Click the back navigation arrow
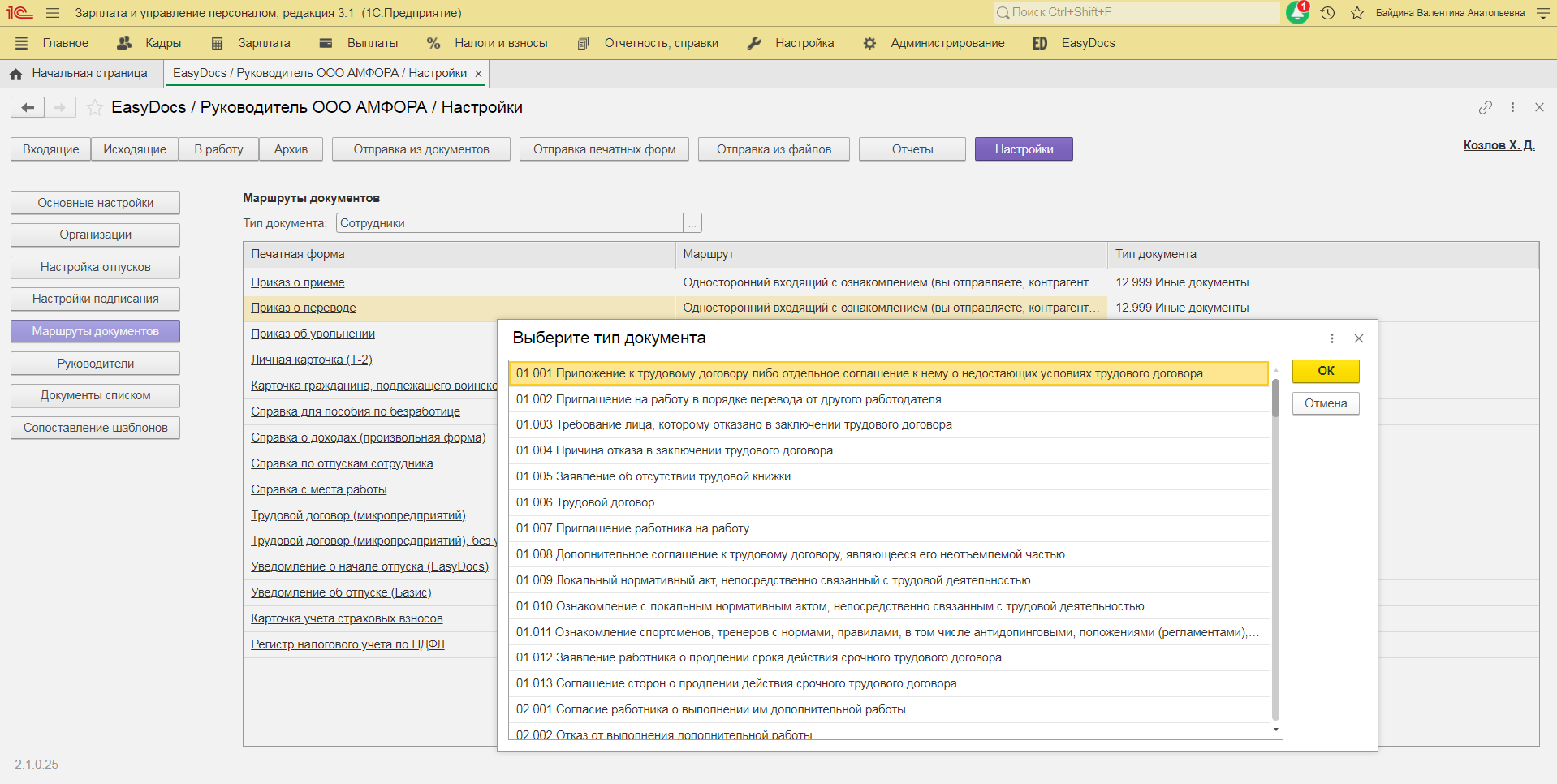 [x=28, y=107]
